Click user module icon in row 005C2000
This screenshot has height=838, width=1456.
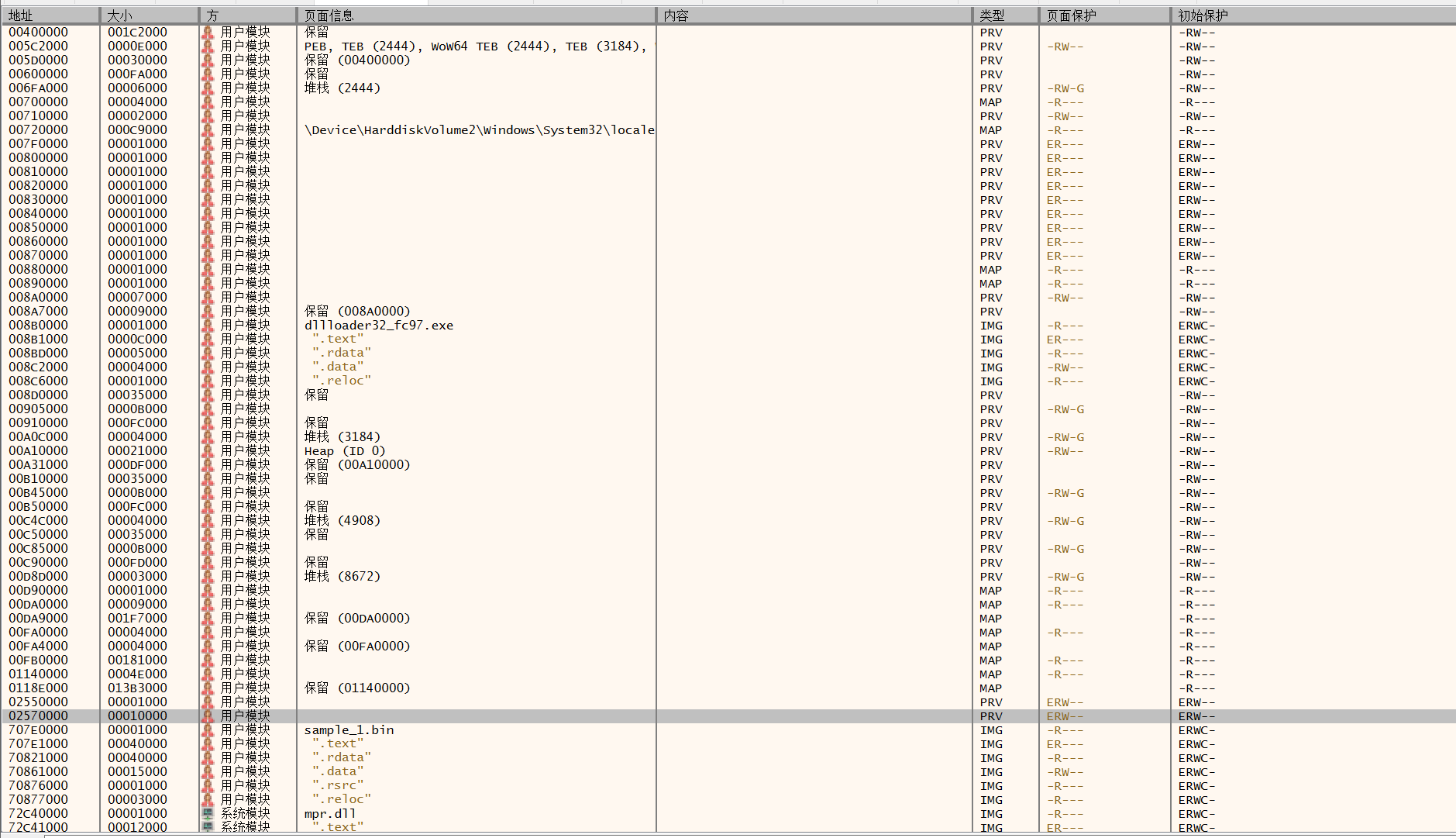[208, 47]
